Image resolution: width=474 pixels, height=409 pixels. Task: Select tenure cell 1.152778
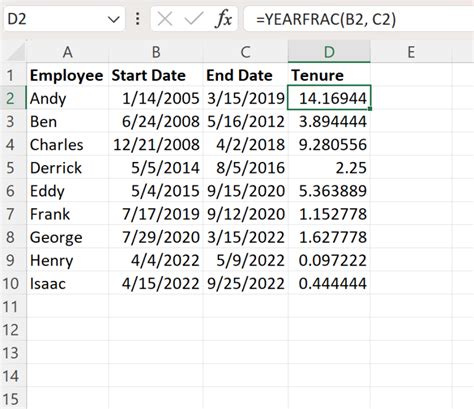(x=329, y=214)
